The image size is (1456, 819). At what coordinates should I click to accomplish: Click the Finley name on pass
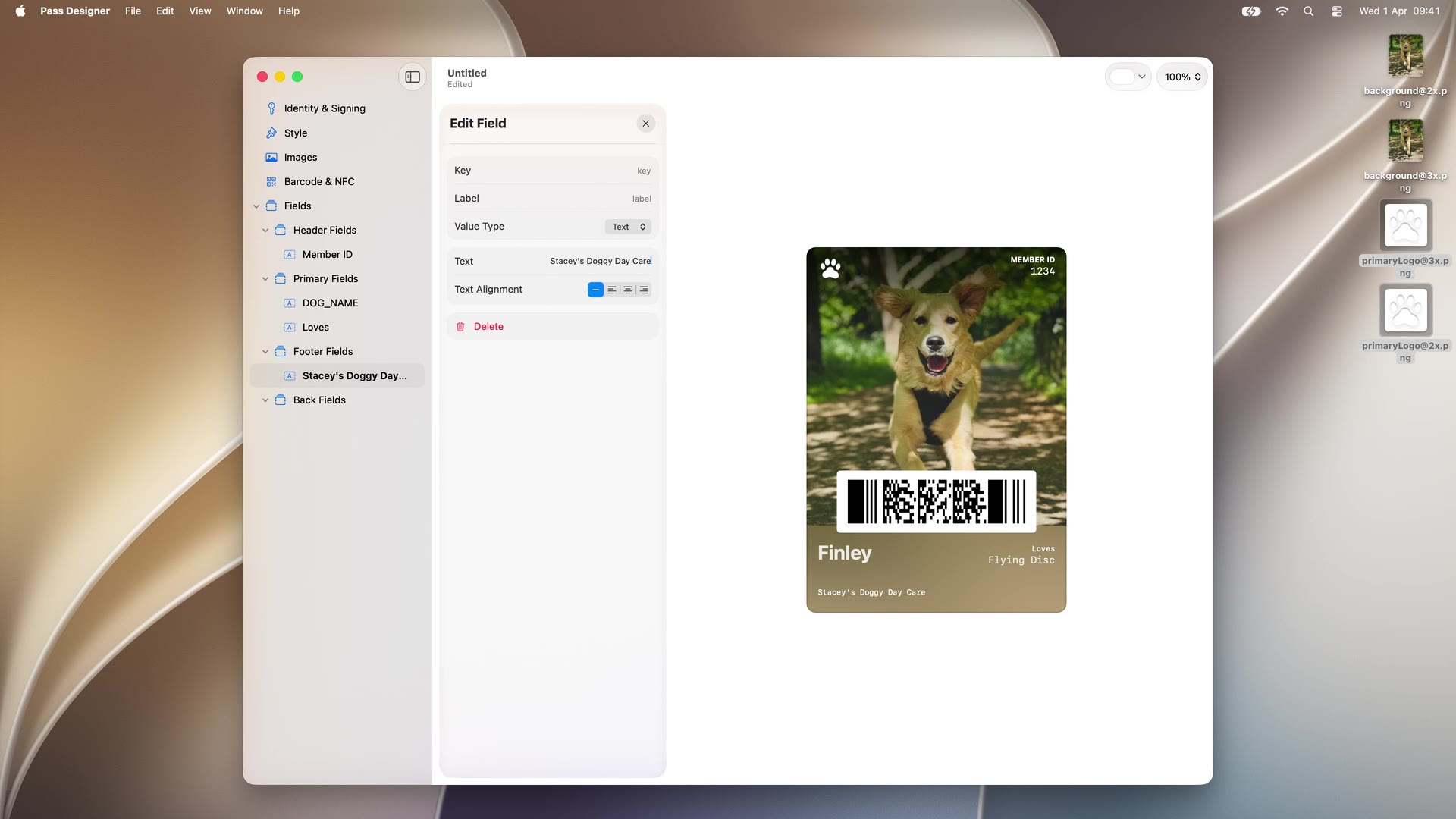click(845, 553)
